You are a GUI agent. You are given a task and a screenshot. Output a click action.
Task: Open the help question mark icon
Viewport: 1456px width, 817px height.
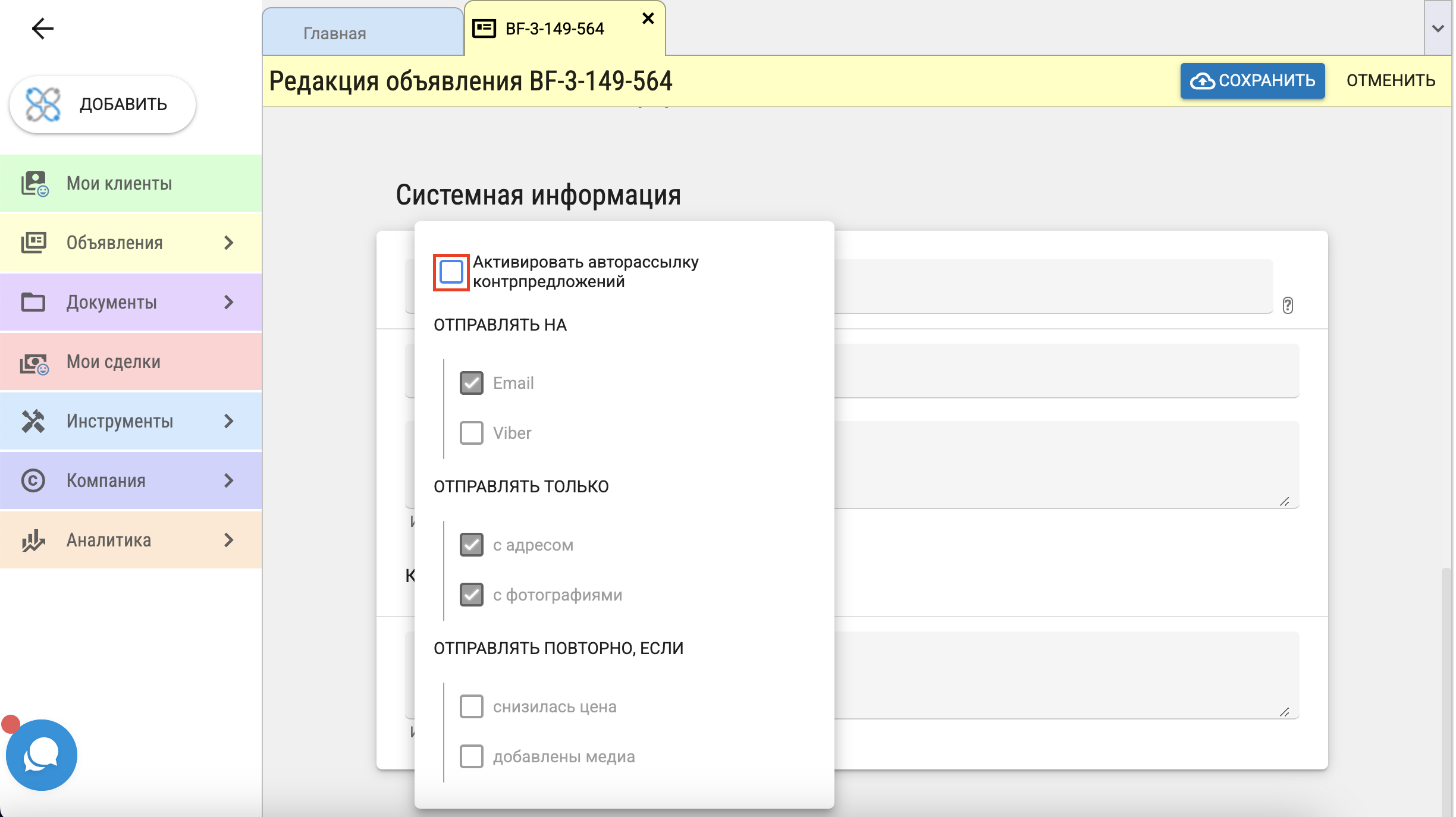[1288, 305]
